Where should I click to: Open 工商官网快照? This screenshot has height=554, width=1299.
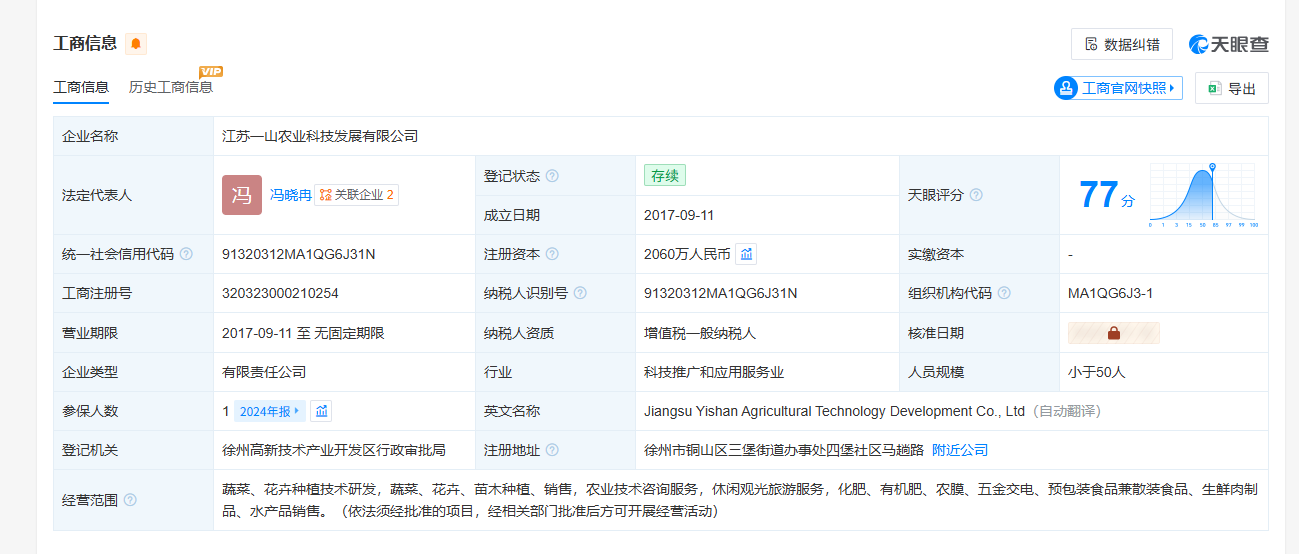(x=1118, y=88)
